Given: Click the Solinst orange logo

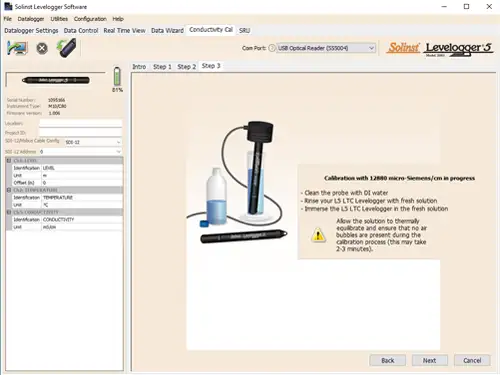Looking at the screenshot, I should (403, 48).
